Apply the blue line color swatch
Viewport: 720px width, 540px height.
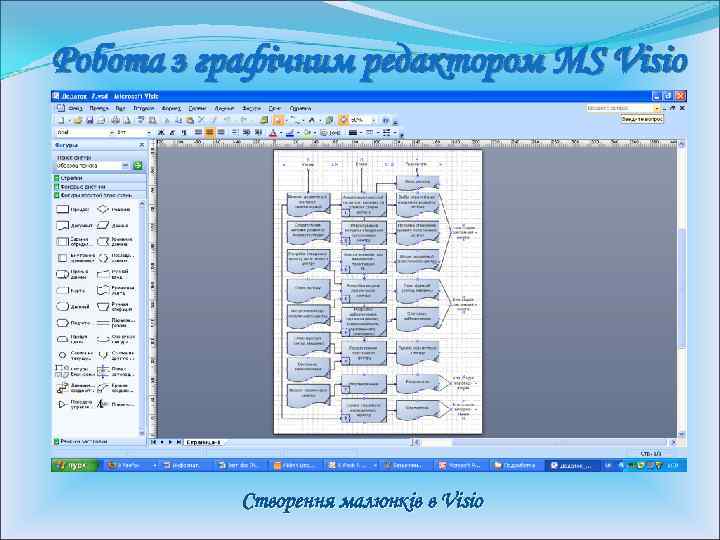(290, 133)
